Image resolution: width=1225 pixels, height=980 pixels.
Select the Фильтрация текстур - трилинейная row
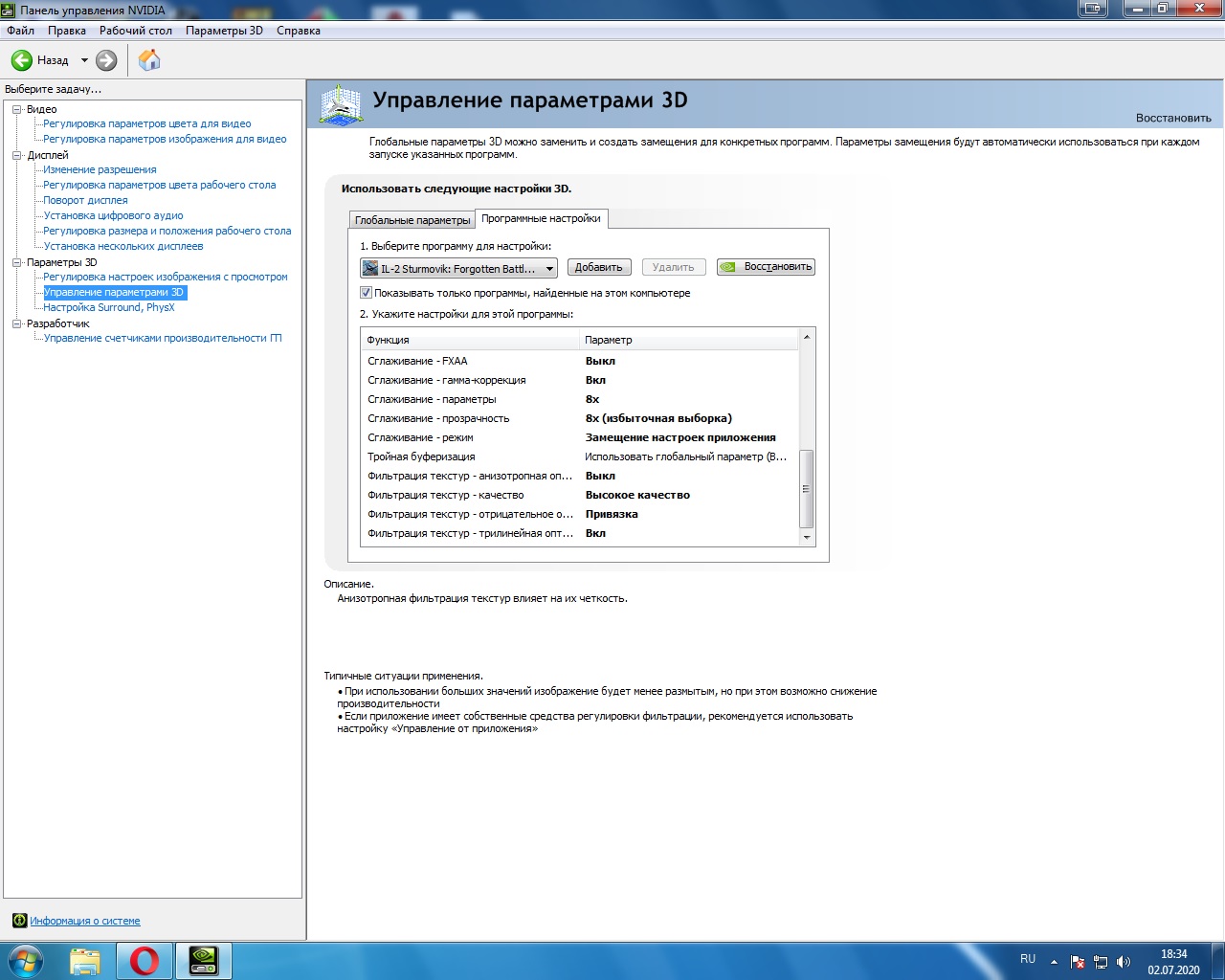click(579, 533)
